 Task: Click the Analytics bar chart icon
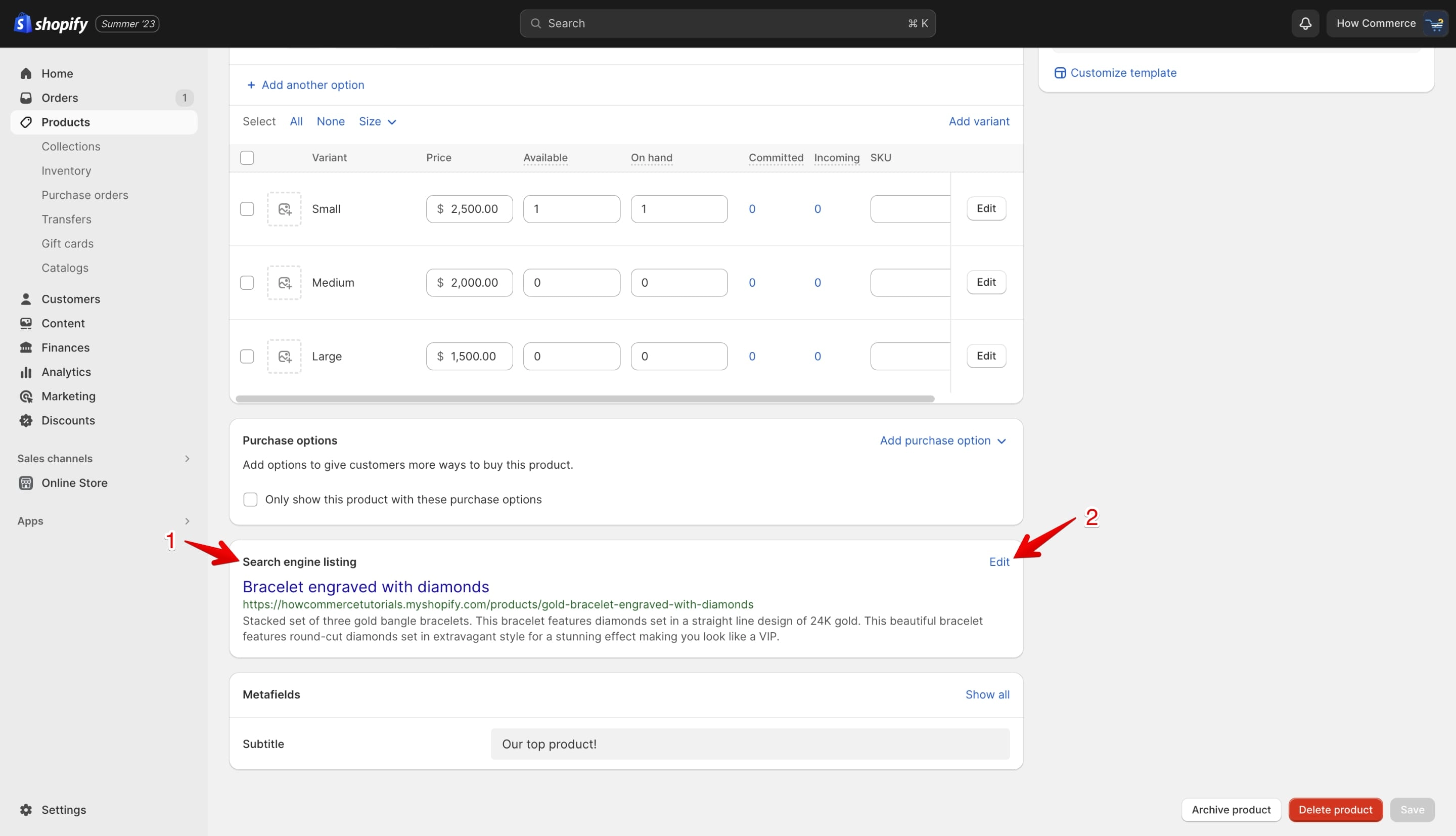(26, 372)
